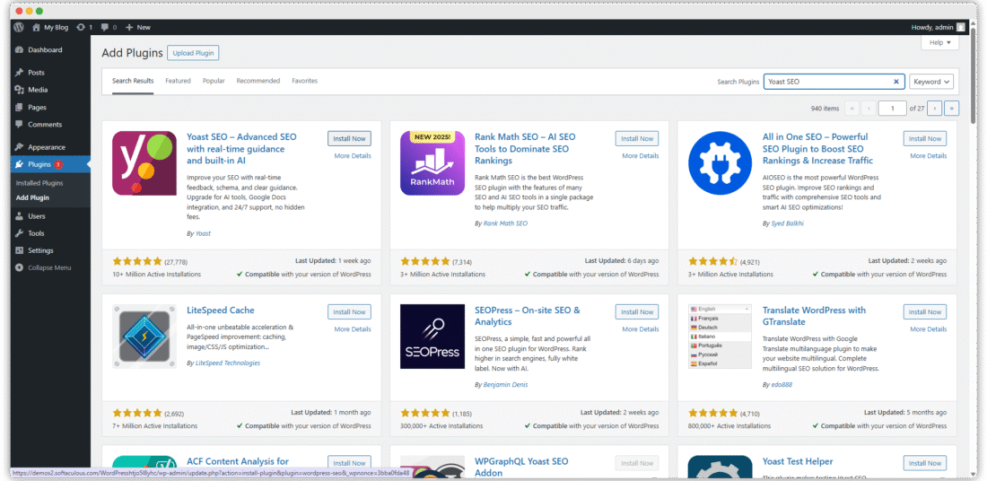Expand the Help dropdown tab

[x=940, y=42]
